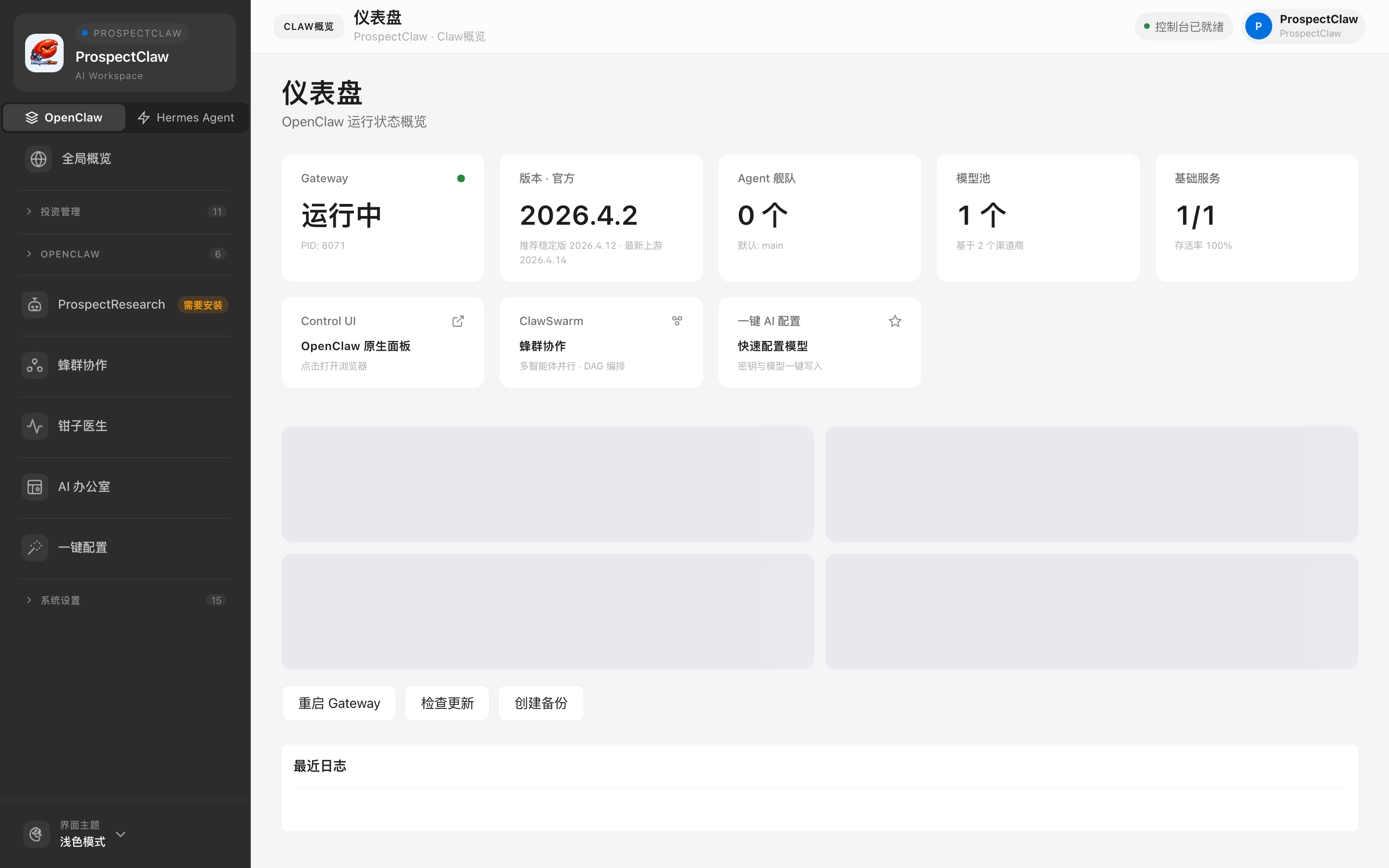Click the AI 办公室 layout icon
Viewport: 1389px width, 868px height.
(35, 488)
